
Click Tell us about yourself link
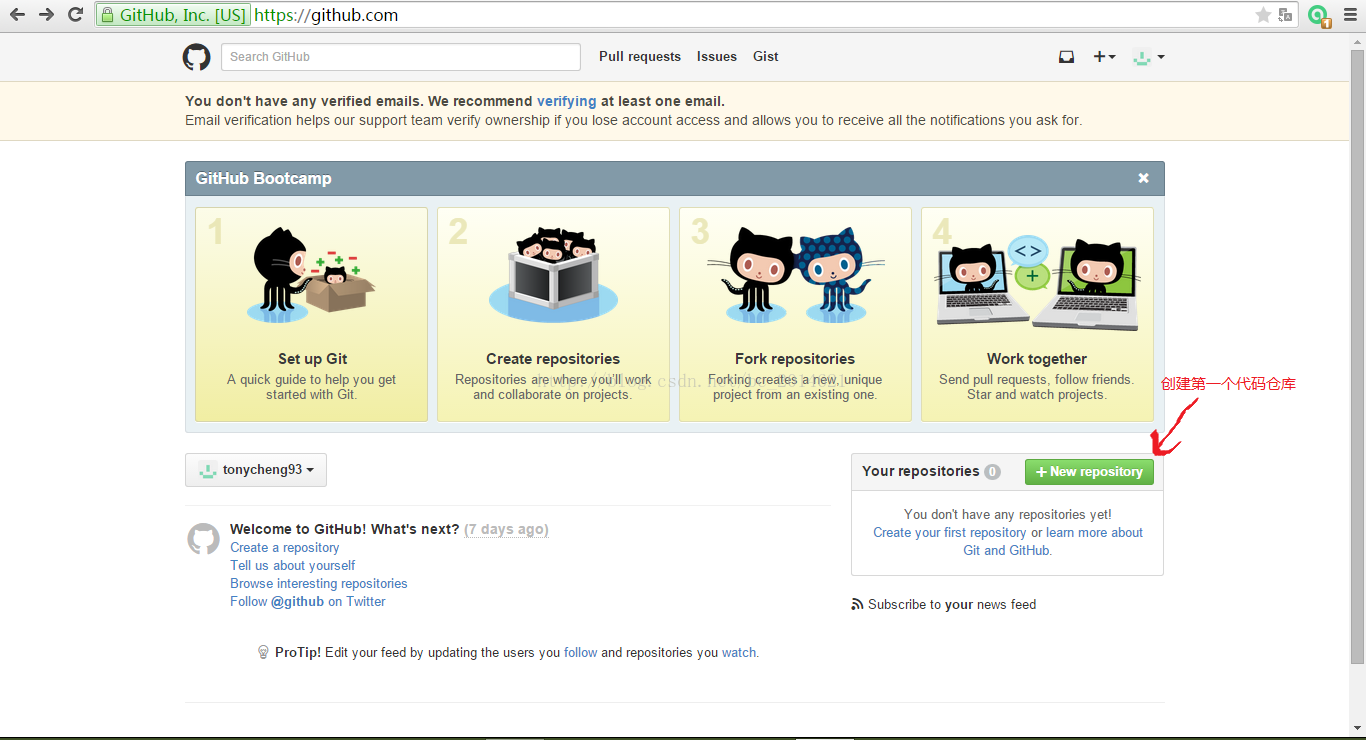point(292,566)
